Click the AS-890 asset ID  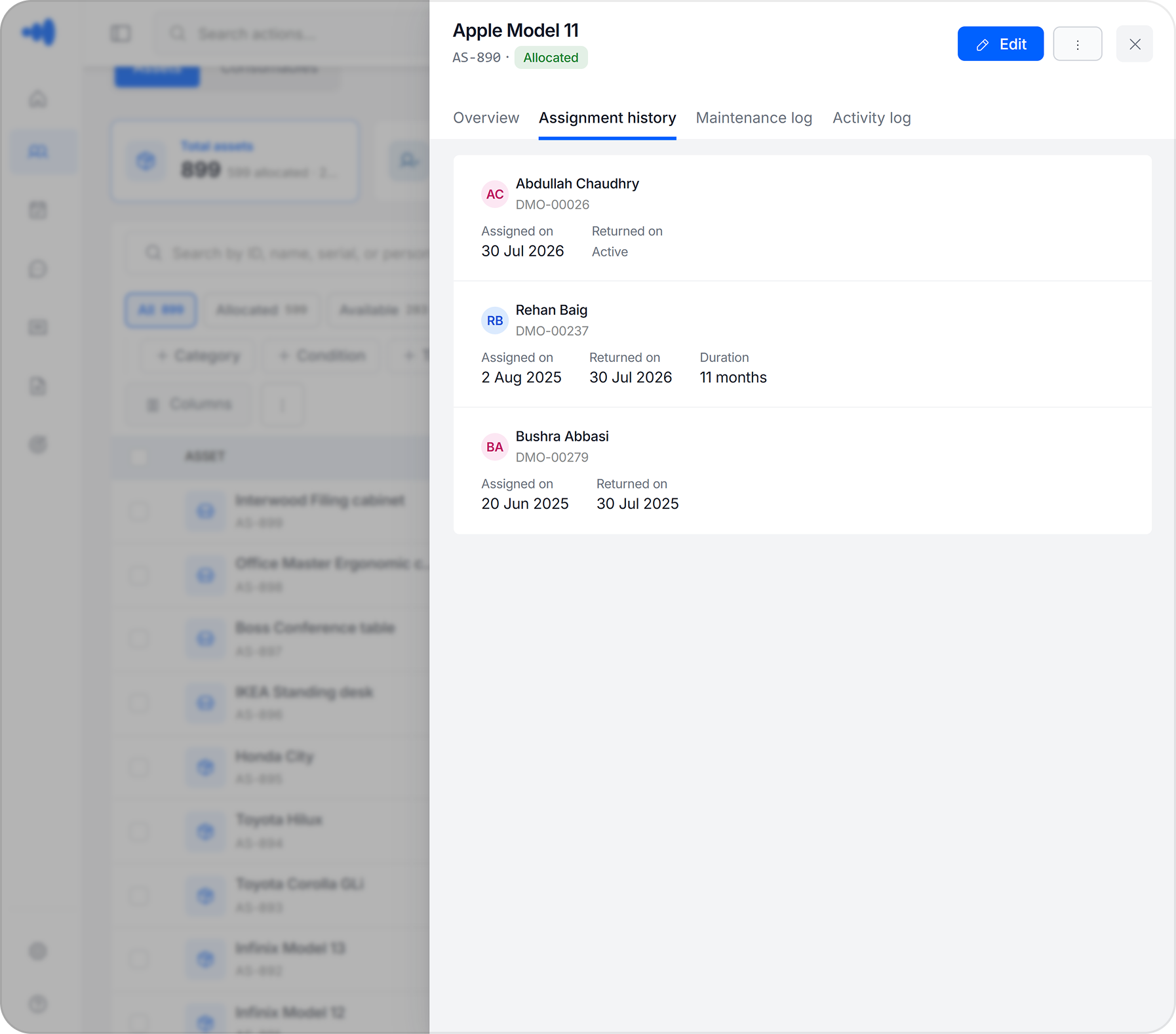click(477, 58)
